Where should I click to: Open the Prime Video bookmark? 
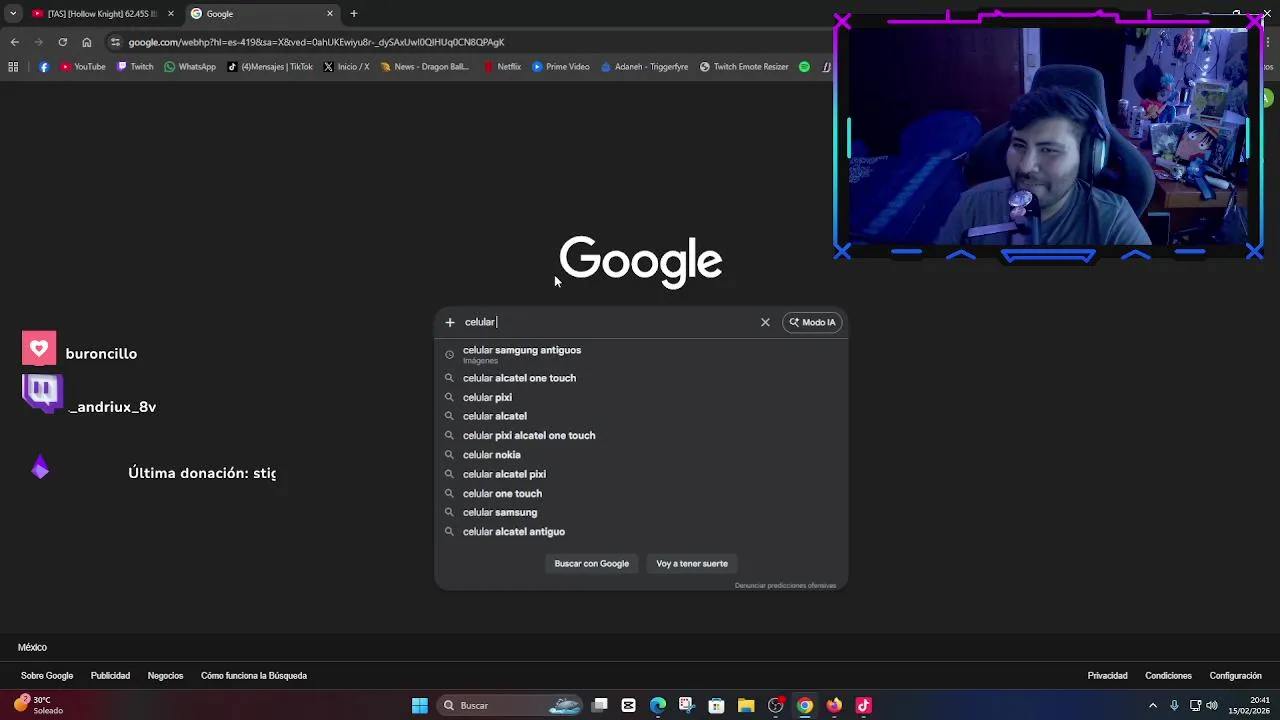pos(561,67)
